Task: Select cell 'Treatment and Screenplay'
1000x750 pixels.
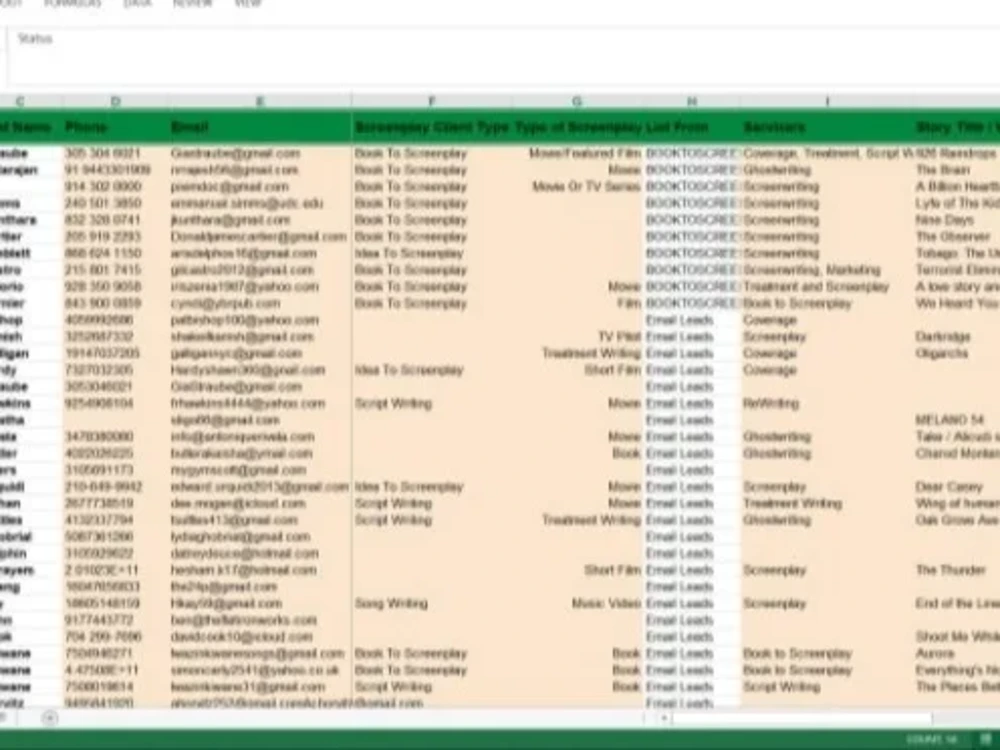Action: click(x=827, y=287)
